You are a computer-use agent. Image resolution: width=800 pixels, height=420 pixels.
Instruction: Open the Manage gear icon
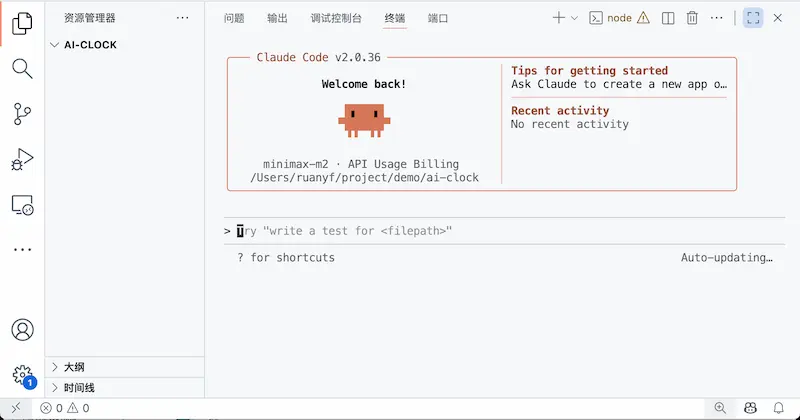(22, 375)
